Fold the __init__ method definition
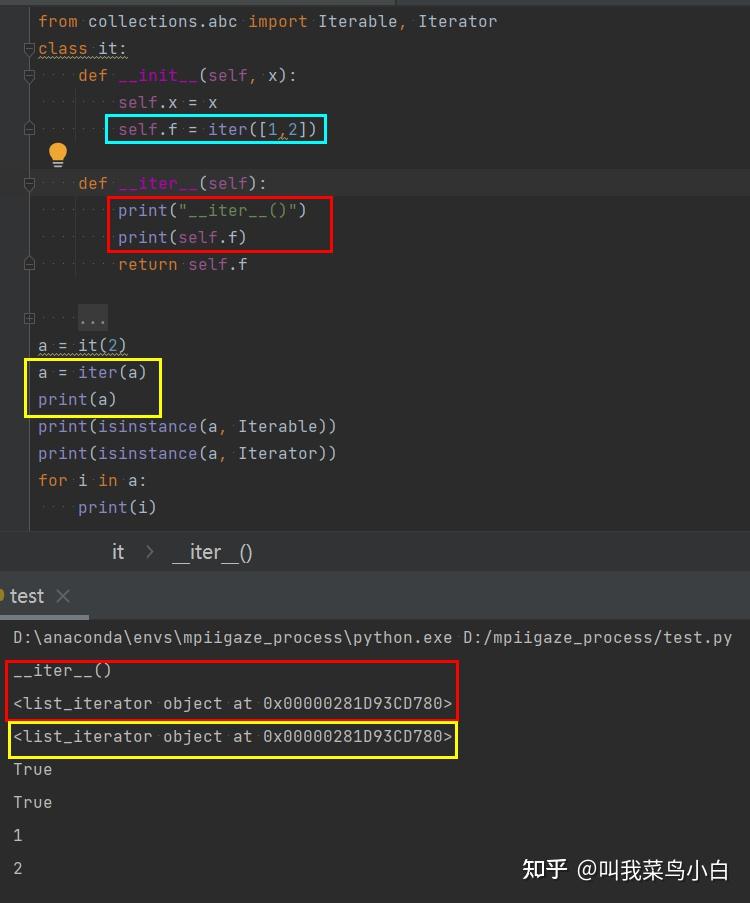Screen dimensions: 750x903 click(x=29, y=75)
